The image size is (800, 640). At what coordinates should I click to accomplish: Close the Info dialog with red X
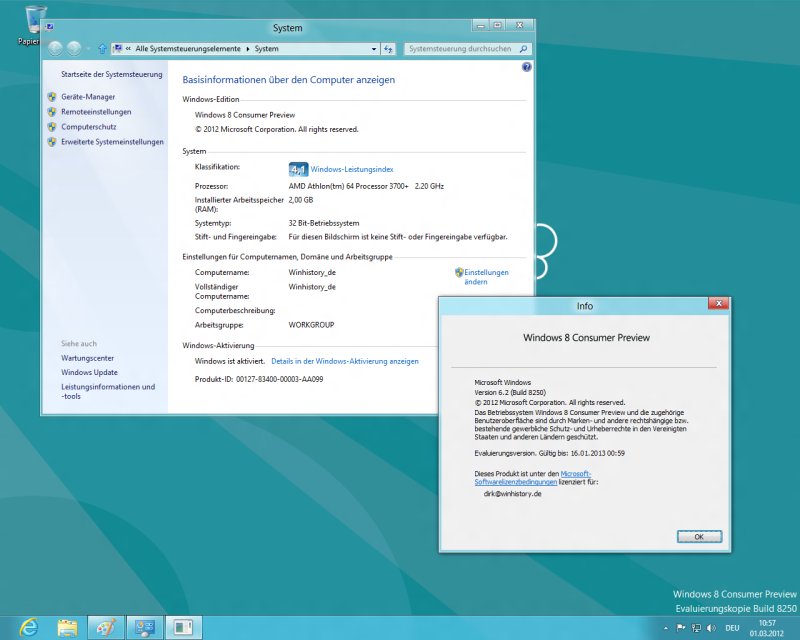tap(719, 304)
